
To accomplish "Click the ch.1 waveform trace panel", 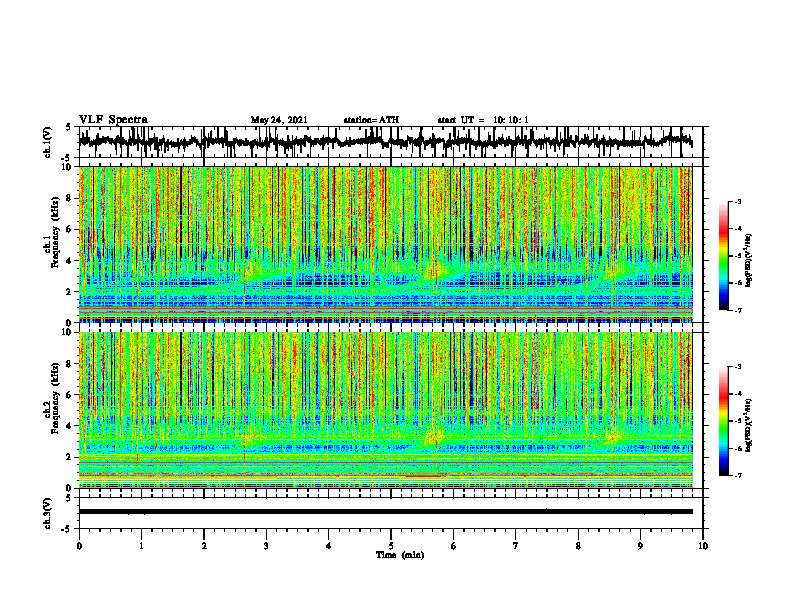I will (391, 142).
